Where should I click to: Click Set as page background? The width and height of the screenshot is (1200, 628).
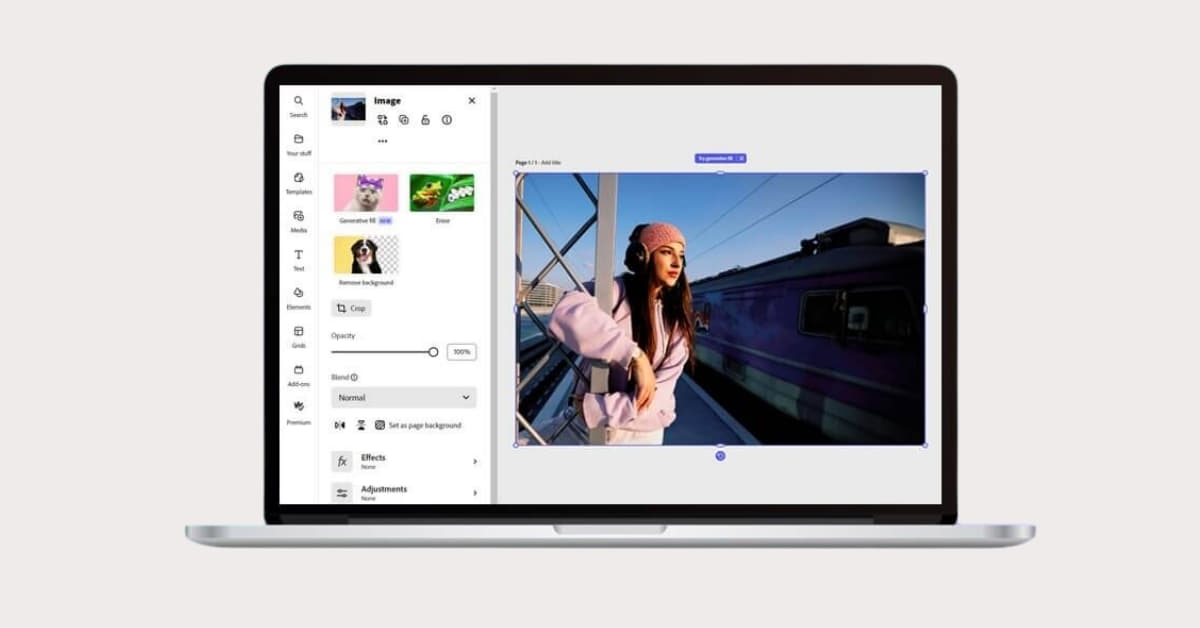(418, 425)
